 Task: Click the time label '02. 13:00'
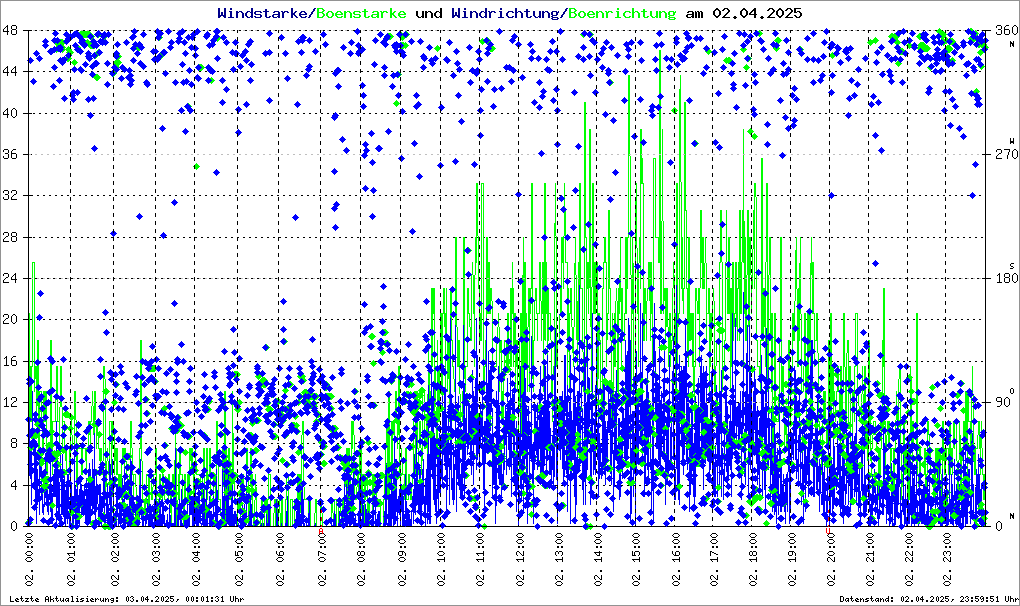(559, 559)
